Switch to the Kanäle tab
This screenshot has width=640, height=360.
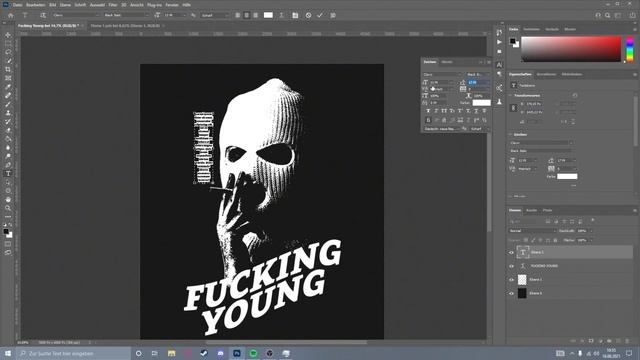(x=531, y=211)
